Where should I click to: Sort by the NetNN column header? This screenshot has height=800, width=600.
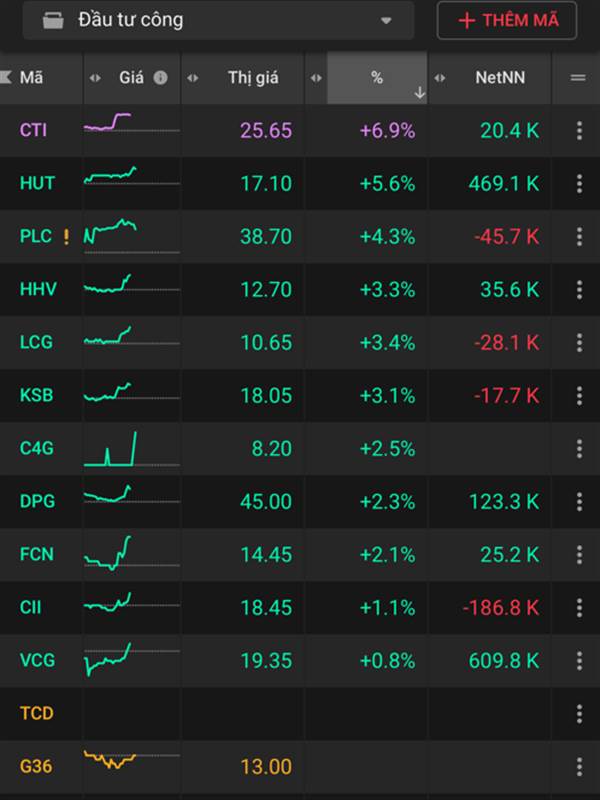[x=499, y=78]
